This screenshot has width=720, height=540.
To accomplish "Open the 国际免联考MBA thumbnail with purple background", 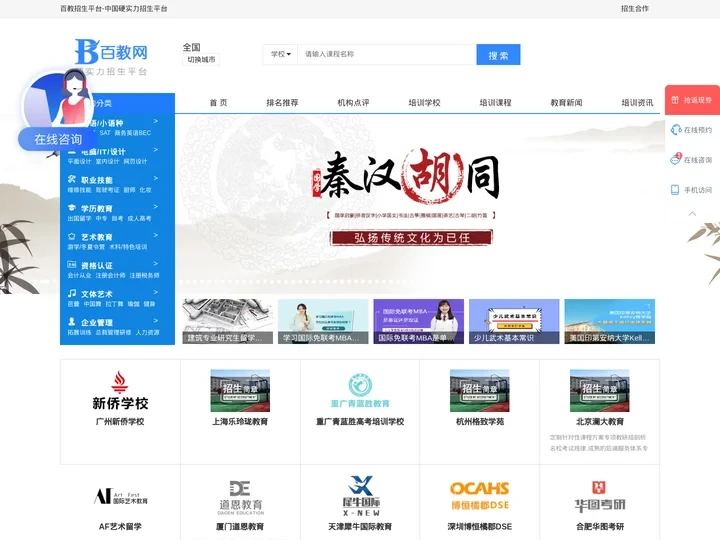I will (x=419, y=321).
